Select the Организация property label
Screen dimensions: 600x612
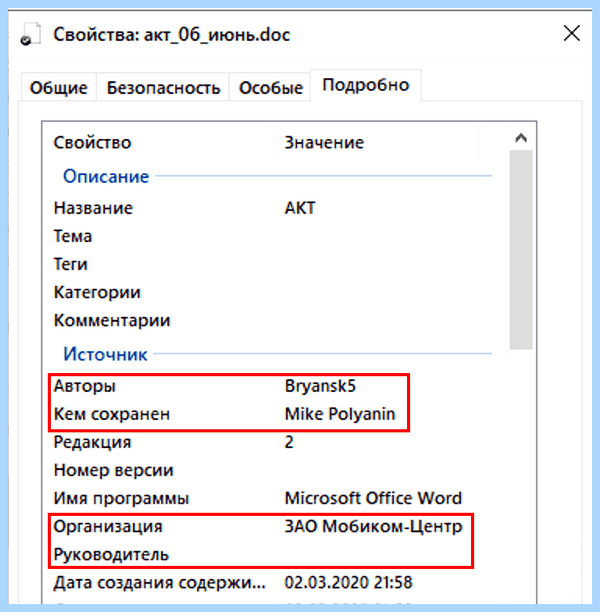(108, 527)
